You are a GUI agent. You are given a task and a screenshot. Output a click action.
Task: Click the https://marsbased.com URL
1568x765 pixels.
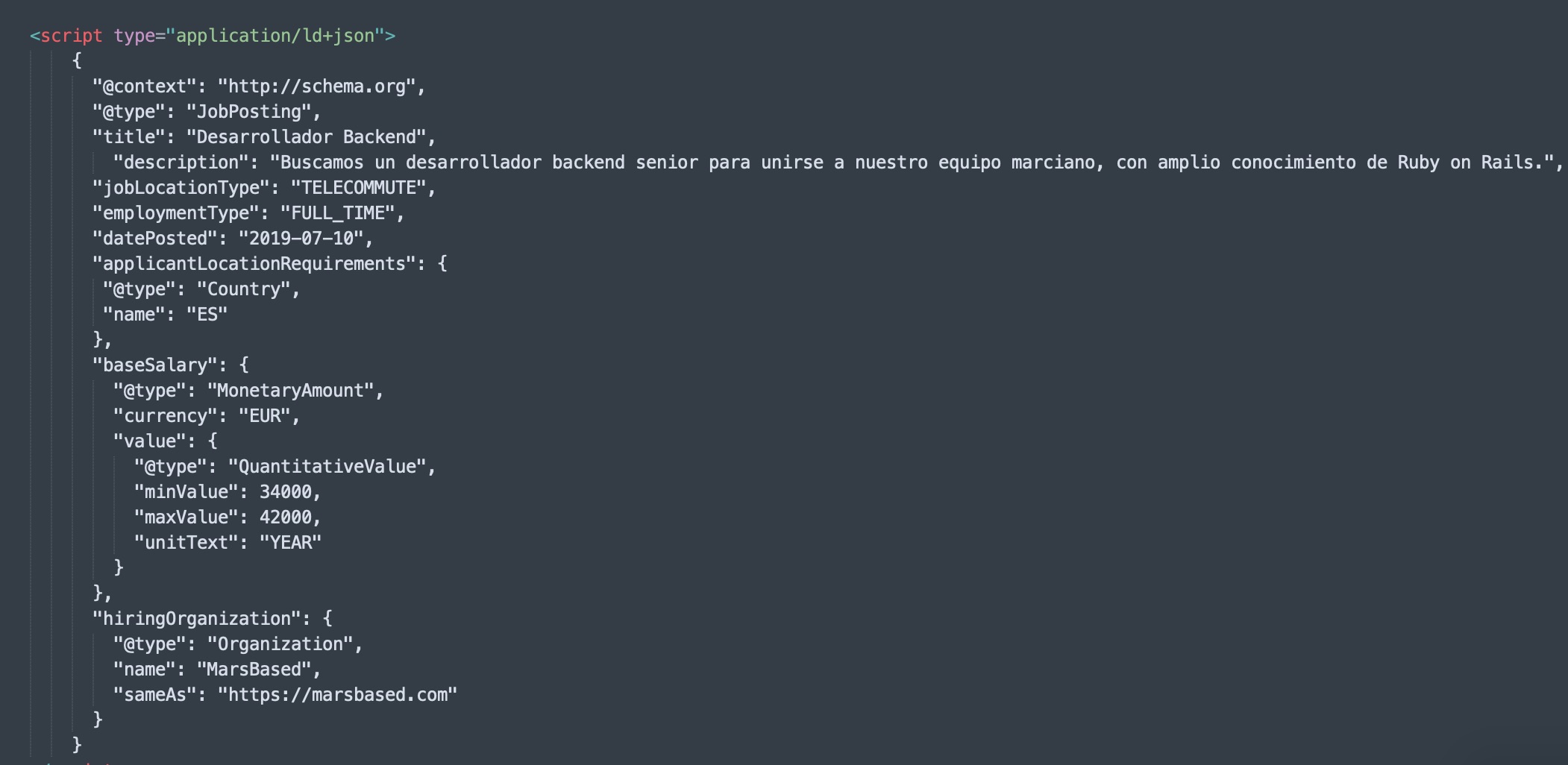[337, 695]
